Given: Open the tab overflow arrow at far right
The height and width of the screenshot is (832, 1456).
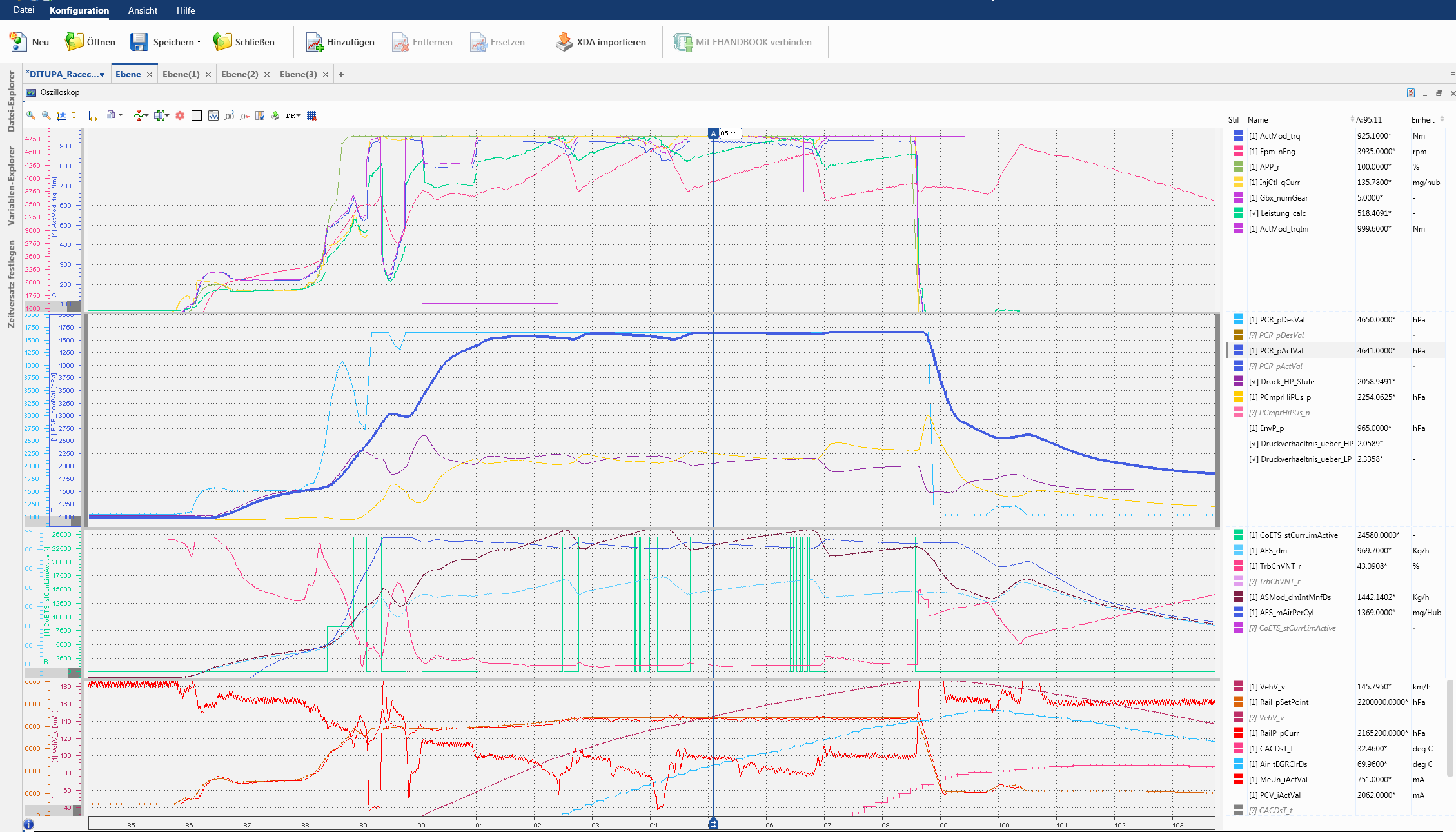Looking at the screenshot, I should (1452, 74).
